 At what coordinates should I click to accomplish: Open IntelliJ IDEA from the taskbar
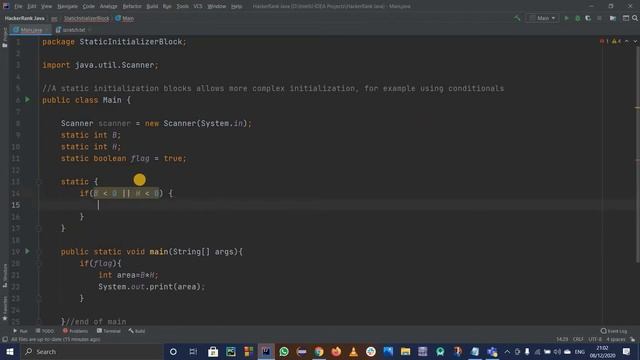[266, 351]
